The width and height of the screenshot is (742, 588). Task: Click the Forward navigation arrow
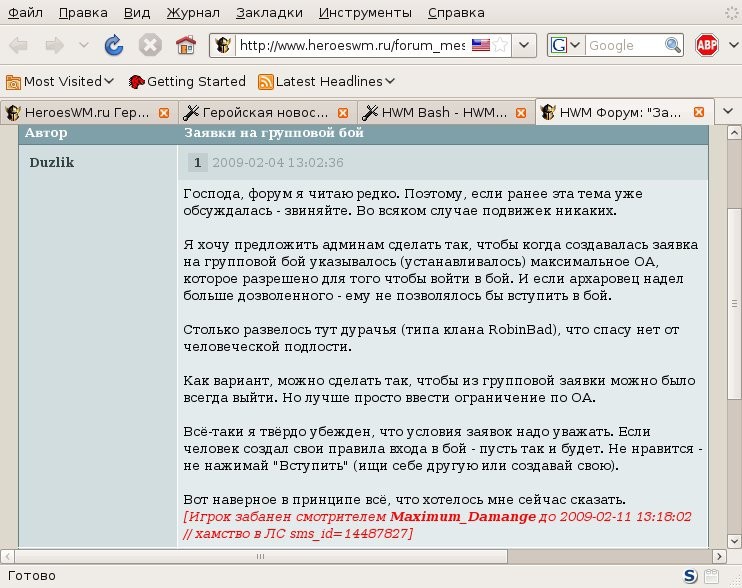click(x=54, y=45)
